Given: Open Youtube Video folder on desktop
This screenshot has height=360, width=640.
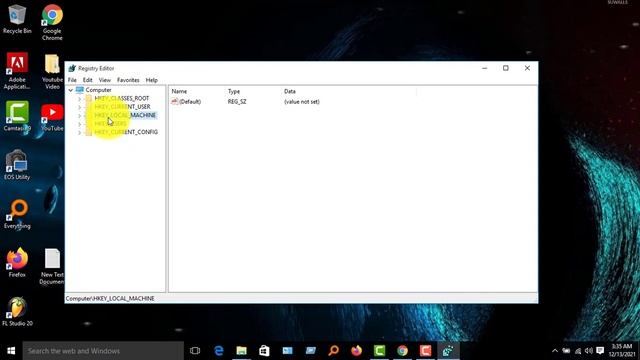Looking at the screenshot, I should pyautogui.click(x=52, y=71).
